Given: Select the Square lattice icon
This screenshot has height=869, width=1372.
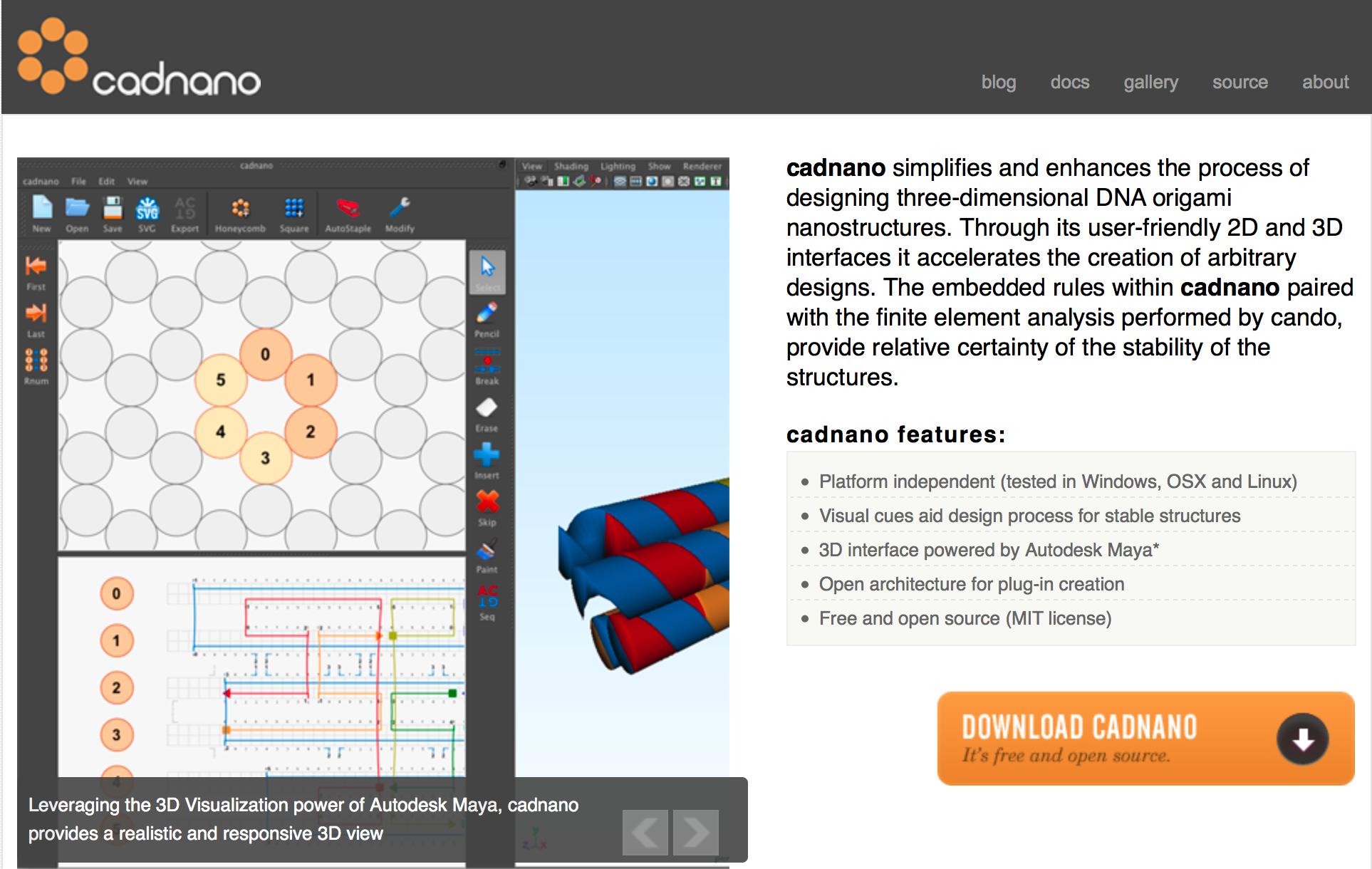Looking at the screenshot, I should point(293,209).
